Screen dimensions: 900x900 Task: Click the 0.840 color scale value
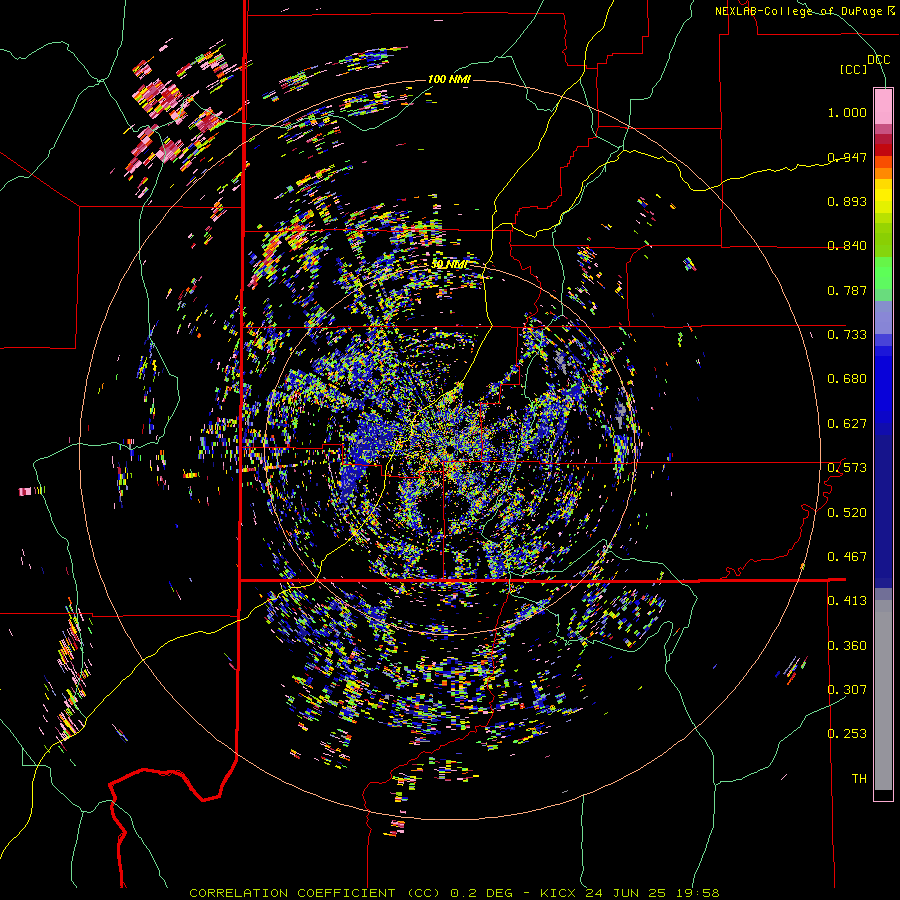847,246
